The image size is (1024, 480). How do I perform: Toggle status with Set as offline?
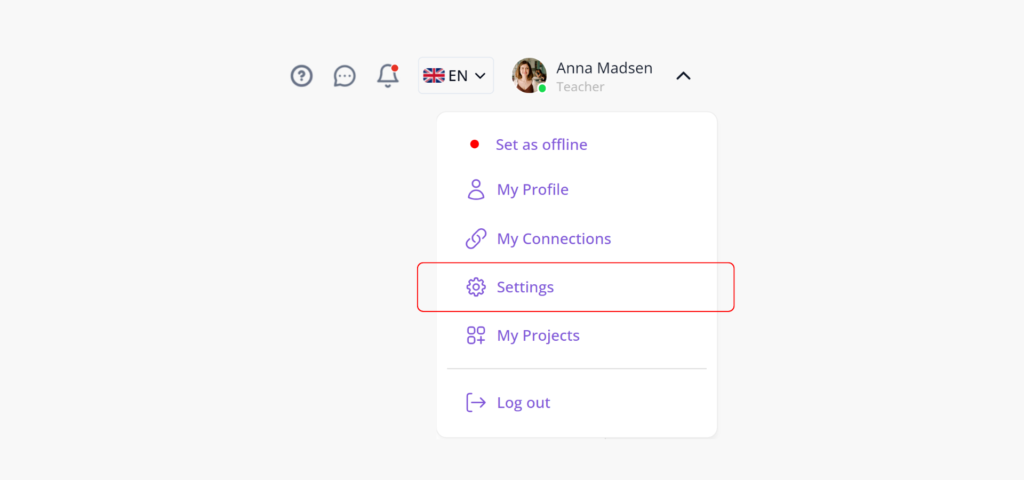pyautogui.click(x=541, y=145)
